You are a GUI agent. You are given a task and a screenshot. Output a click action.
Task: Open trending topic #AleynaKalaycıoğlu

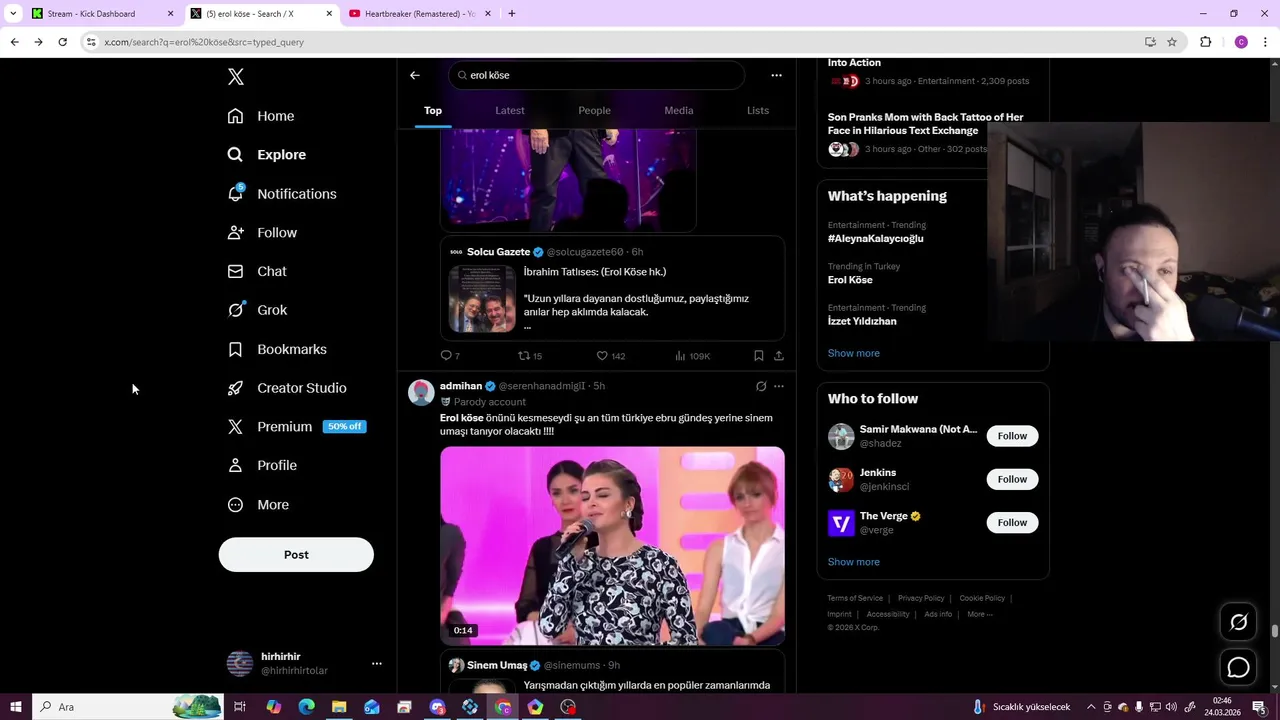(x=875, y=239)
